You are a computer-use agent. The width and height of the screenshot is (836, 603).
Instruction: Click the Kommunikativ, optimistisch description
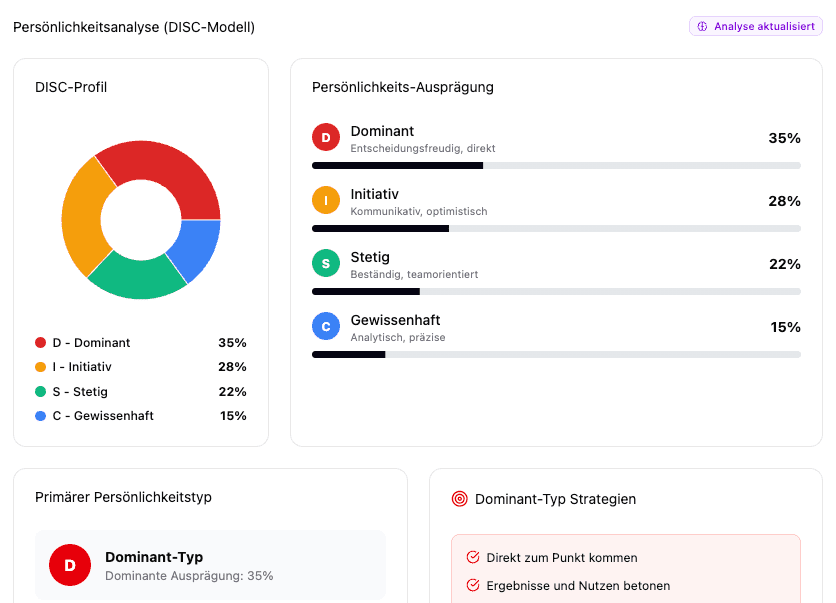click(x=419, y=211)
